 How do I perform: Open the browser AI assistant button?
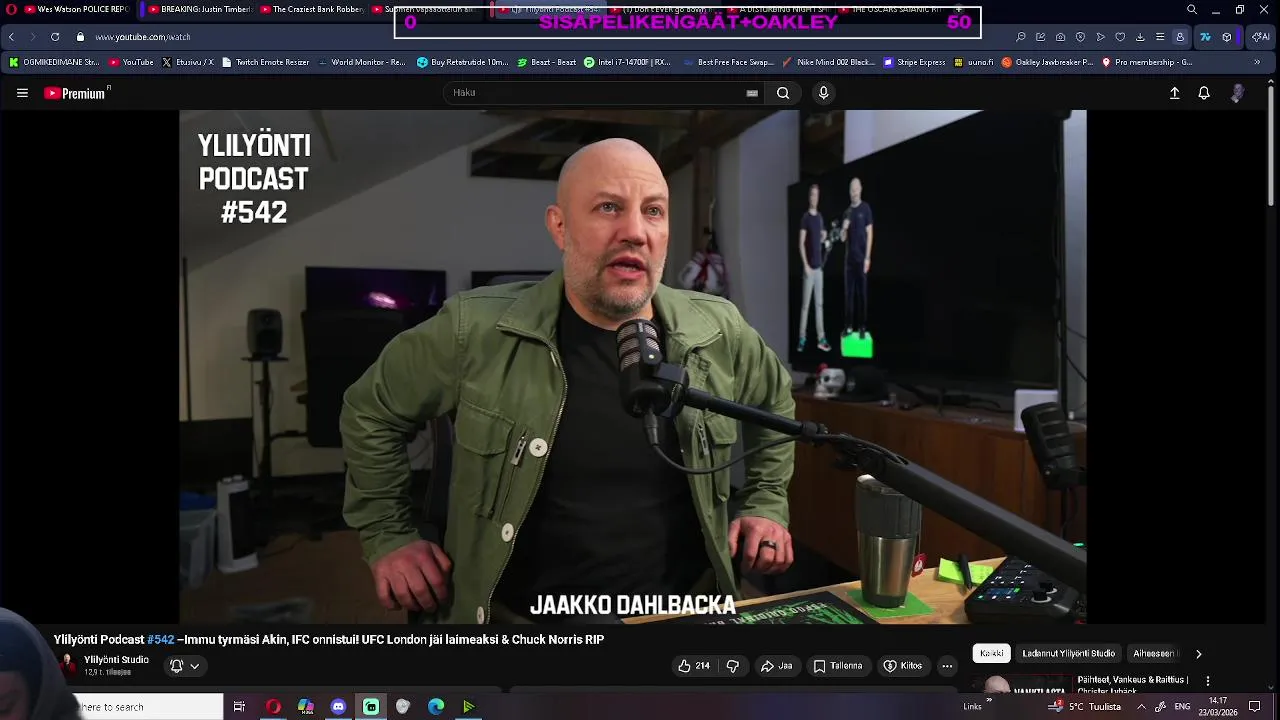[x=1262, y=37]
